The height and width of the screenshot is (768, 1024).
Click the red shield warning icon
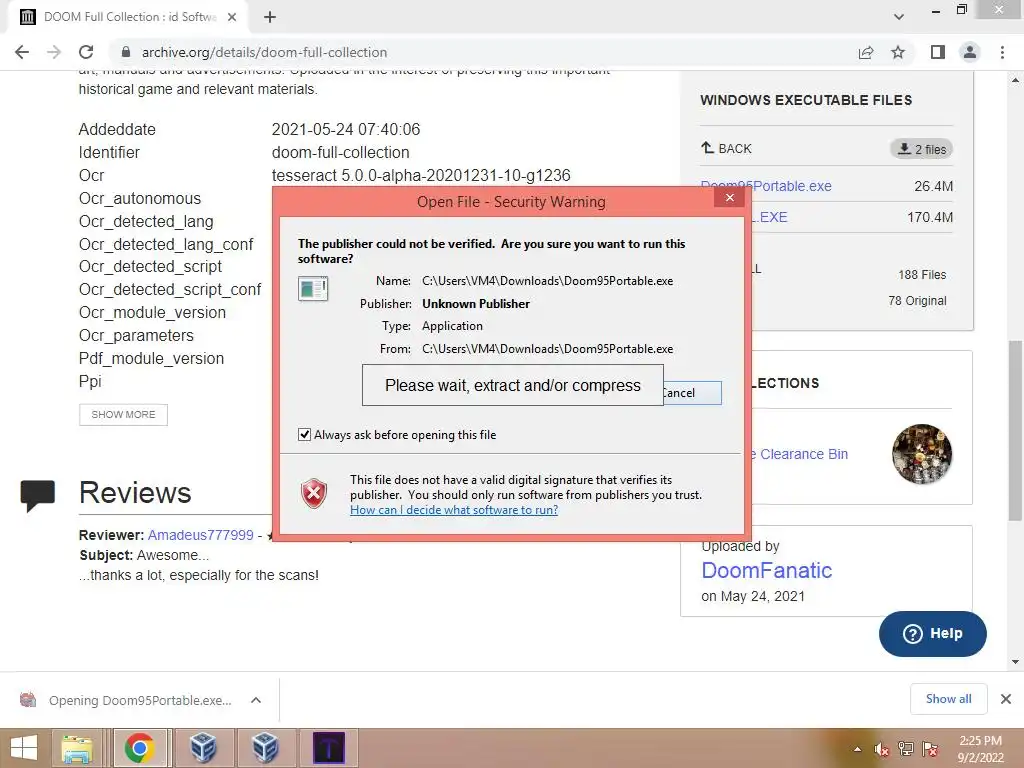point(314,494)
